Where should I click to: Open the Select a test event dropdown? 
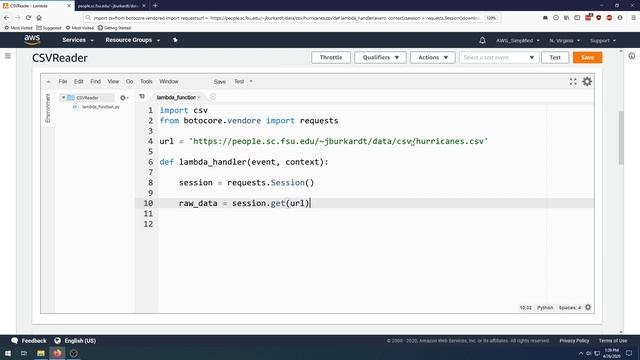pos(499,58)
